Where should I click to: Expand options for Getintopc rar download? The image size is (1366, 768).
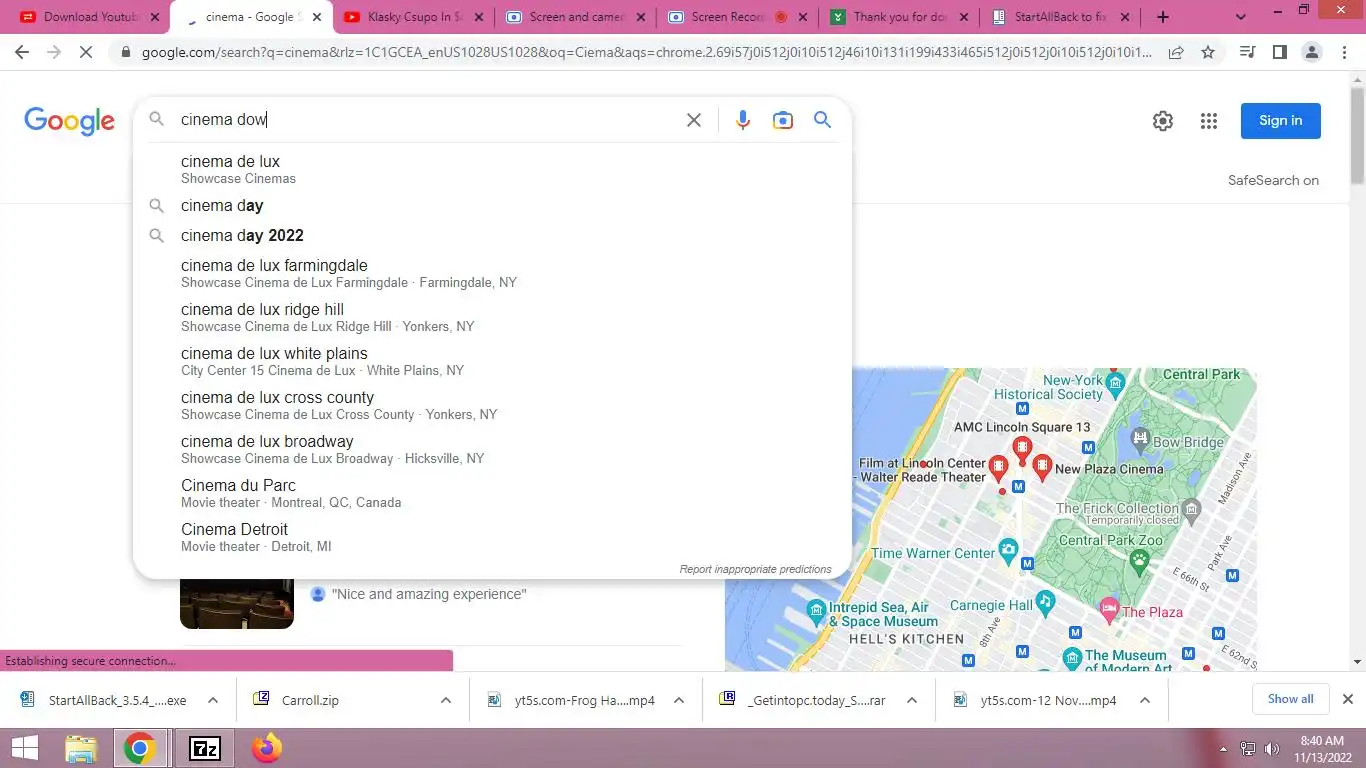[x=911, y=700]
